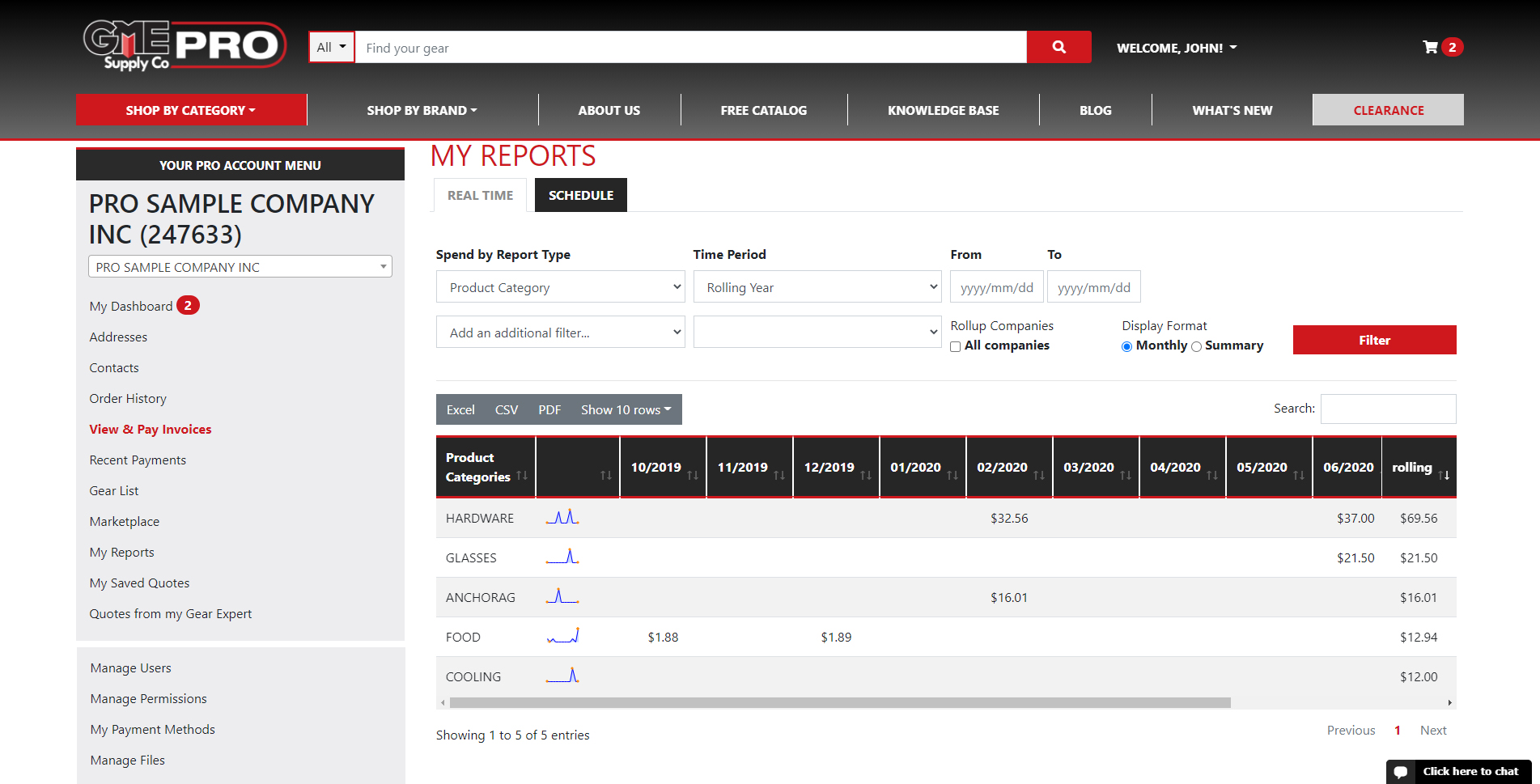Open the Add an additional filter dropdown
The height and width of the screenshot is (784, 1540).
pos(561,333)
